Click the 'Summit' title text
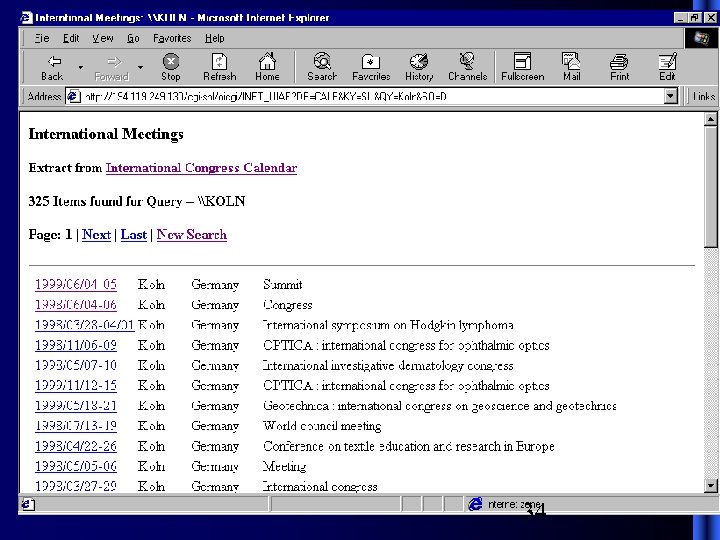720x540 pixels. [x=283, y=285]
